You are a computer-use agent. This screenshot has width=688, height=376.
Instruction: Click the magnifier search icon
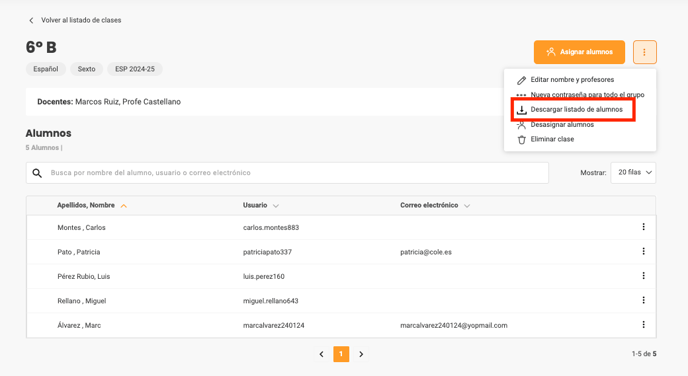37,173
